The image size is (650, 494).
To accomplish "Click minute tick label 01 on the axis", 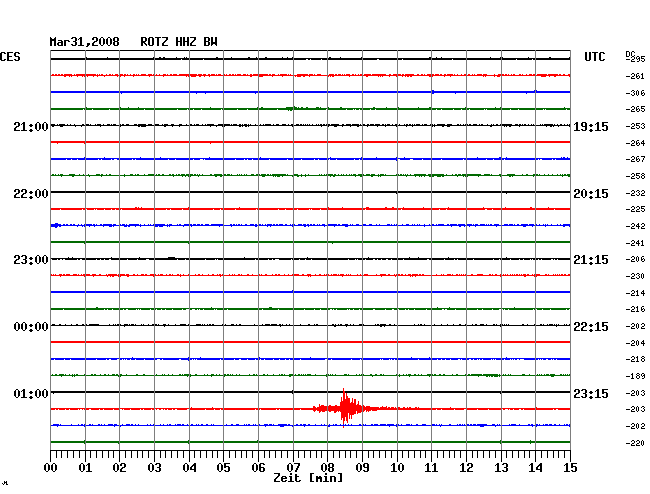I will pos(85,468).
